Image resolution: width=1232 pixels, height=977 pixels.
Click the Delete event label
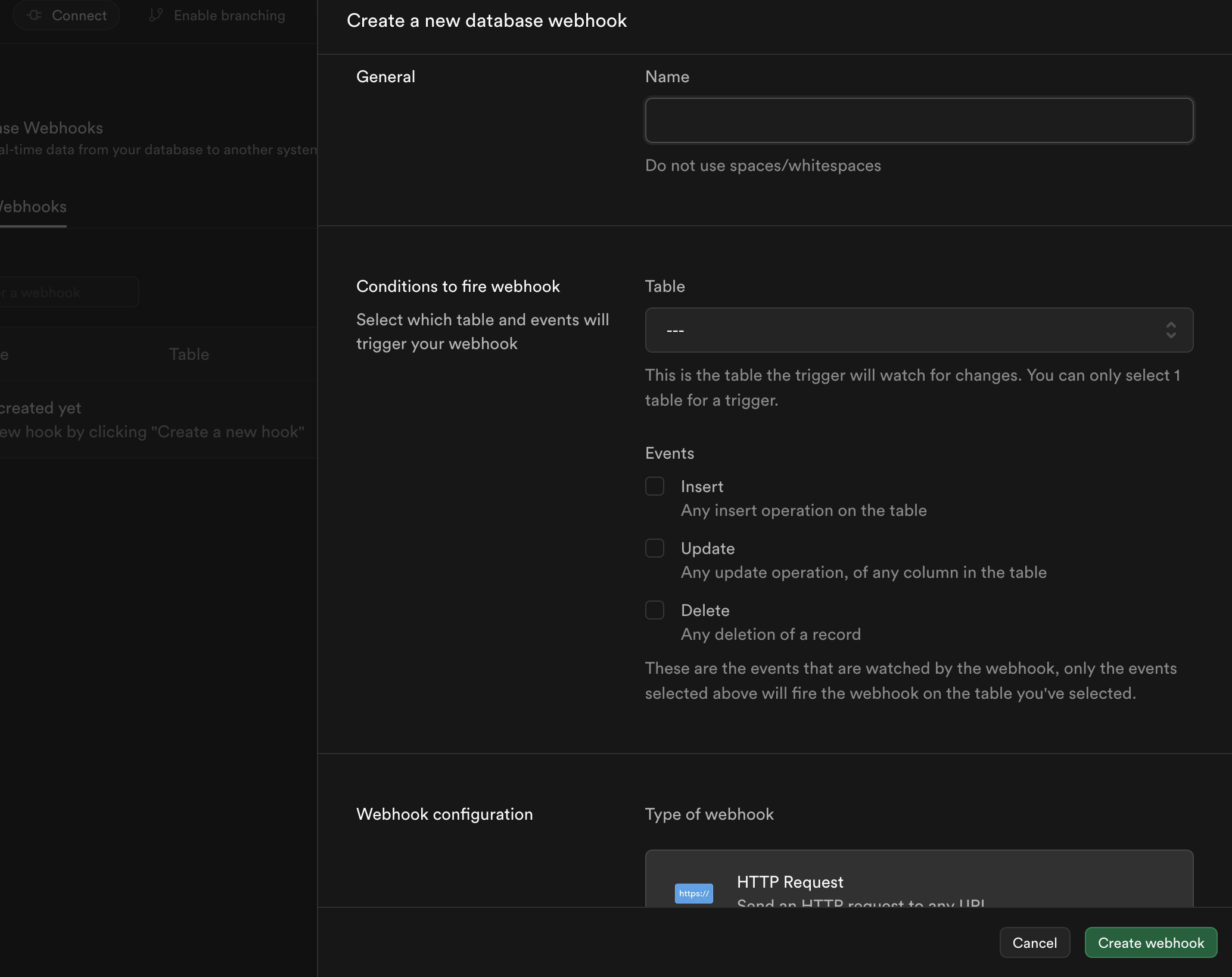(x=705, y=611)
